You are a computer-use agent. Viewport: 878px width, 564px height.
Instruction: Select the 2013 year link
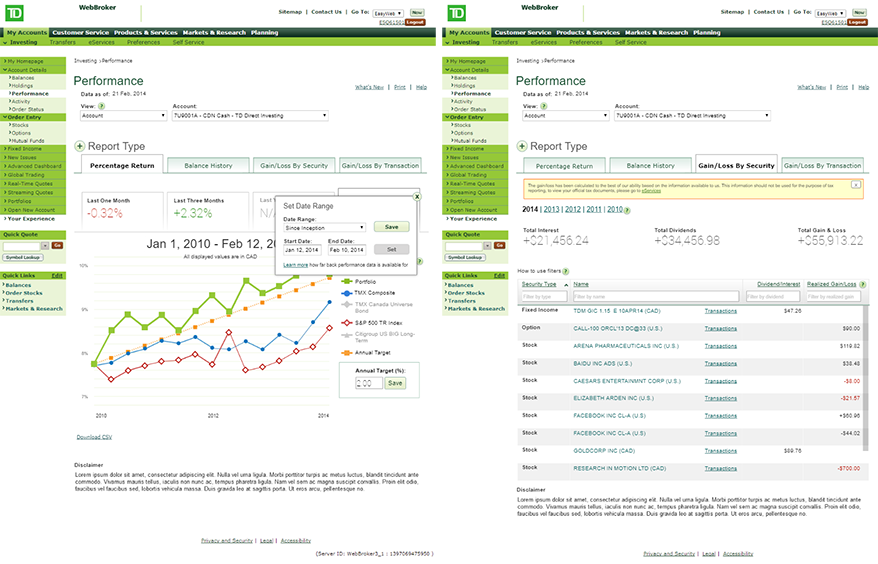click(551, 210)
